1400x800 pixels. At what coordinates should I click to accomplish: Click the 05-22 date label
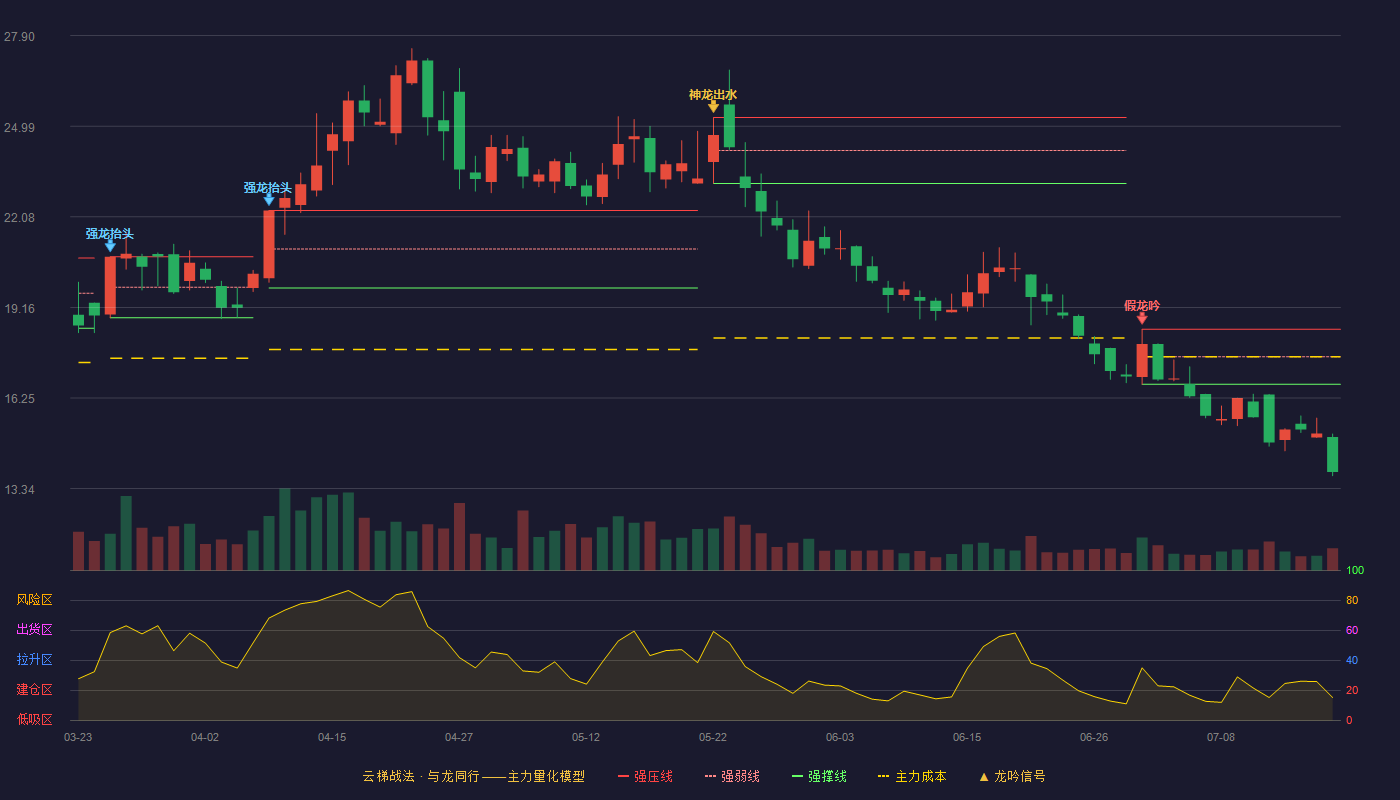click(x=713, y=737)
